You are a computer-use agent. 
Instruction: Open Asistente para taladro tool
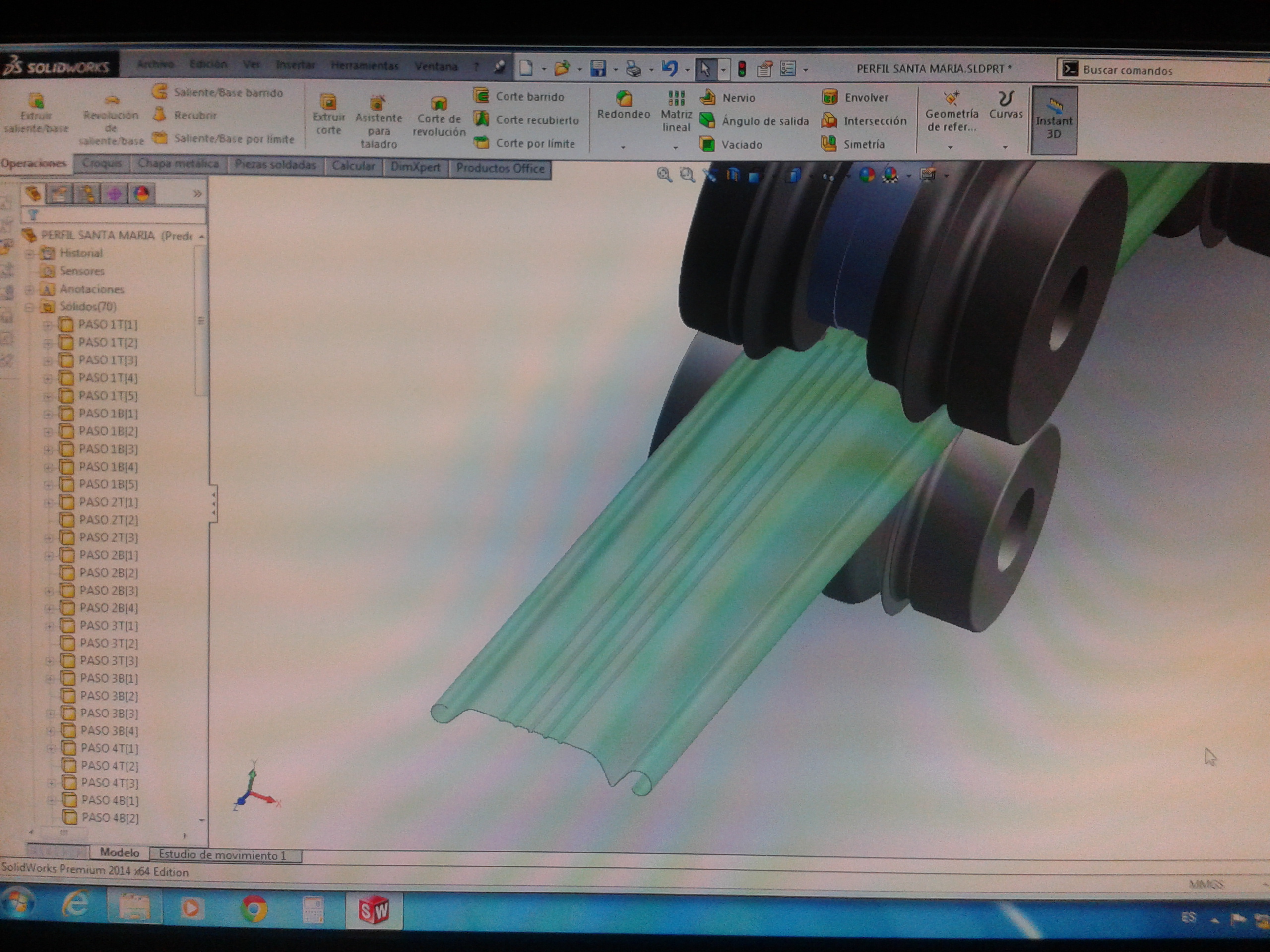pos(378,121)
